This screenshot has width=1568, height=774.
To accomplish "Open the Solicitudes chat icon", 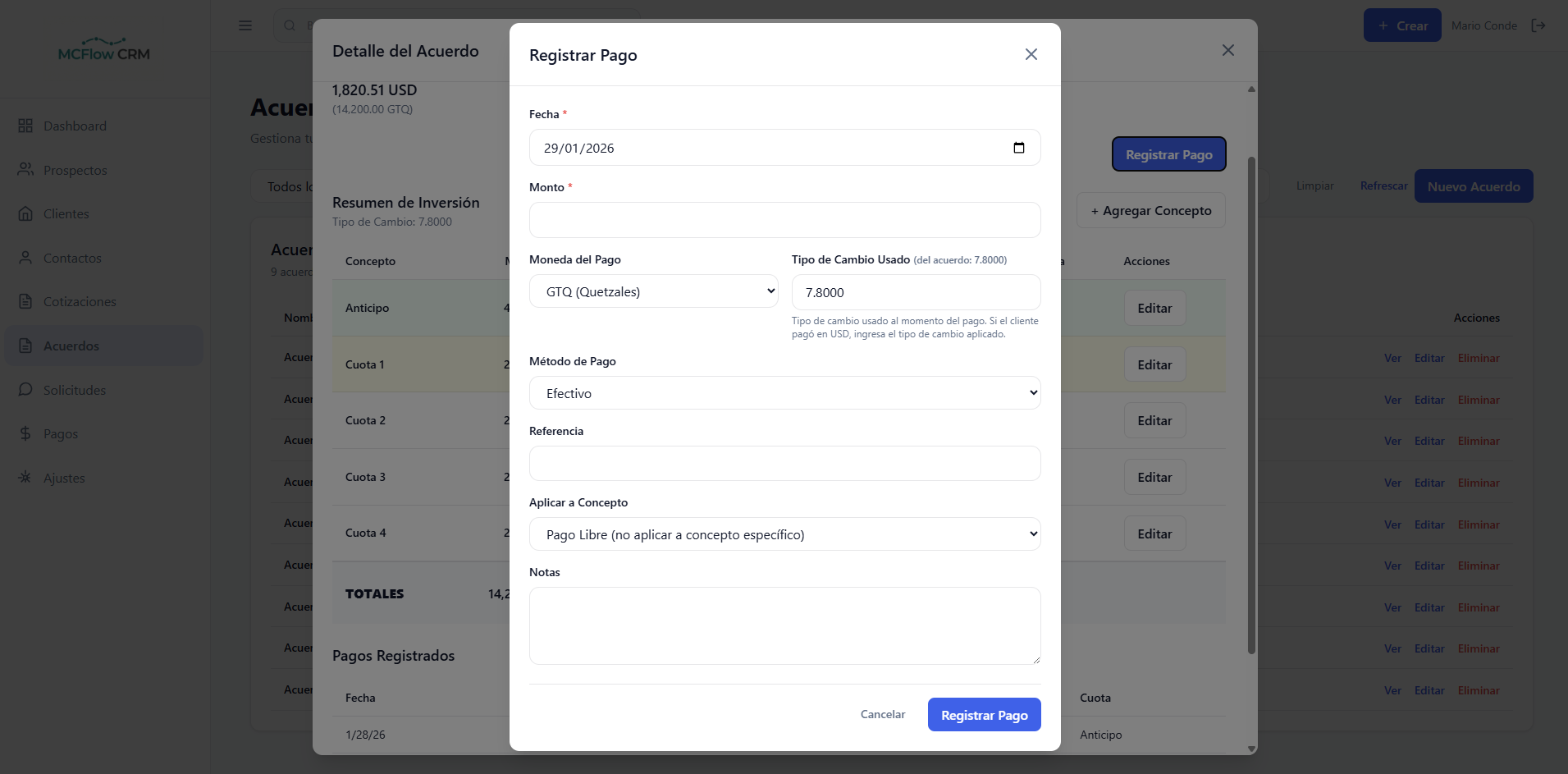I will pos(25,389).
